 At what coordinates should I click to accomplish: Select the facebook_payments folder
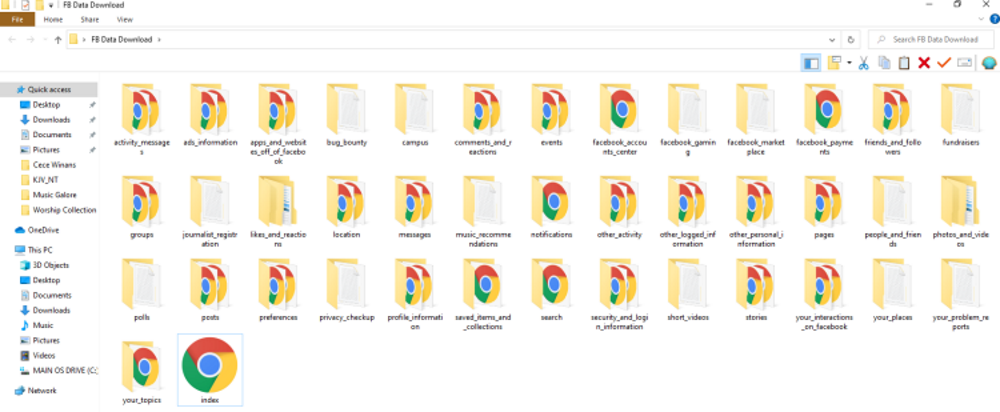click(824, 118)
